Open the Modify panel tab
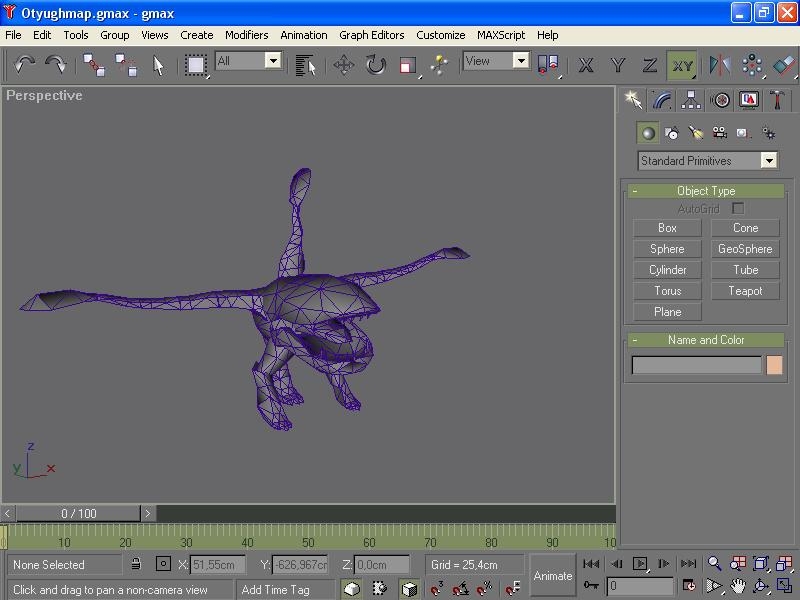 click(662, 100)
